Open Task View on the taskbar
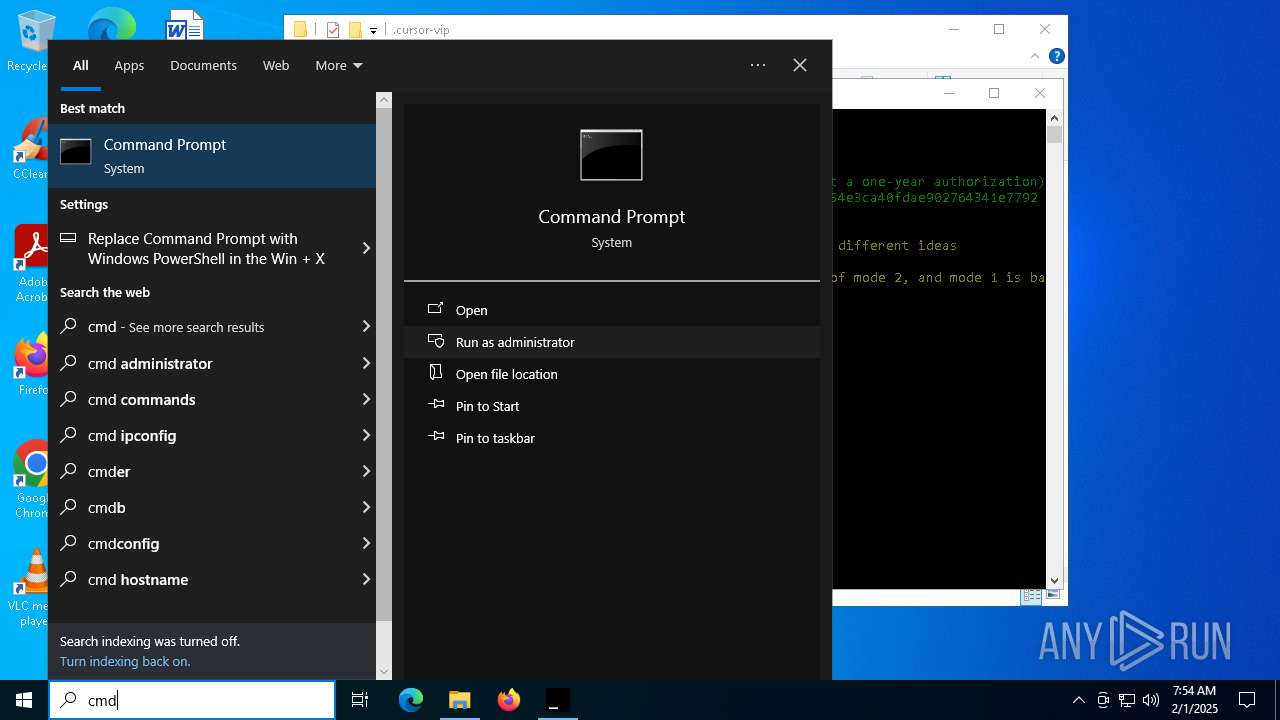 pyautogui.click(x=360, y=700)
